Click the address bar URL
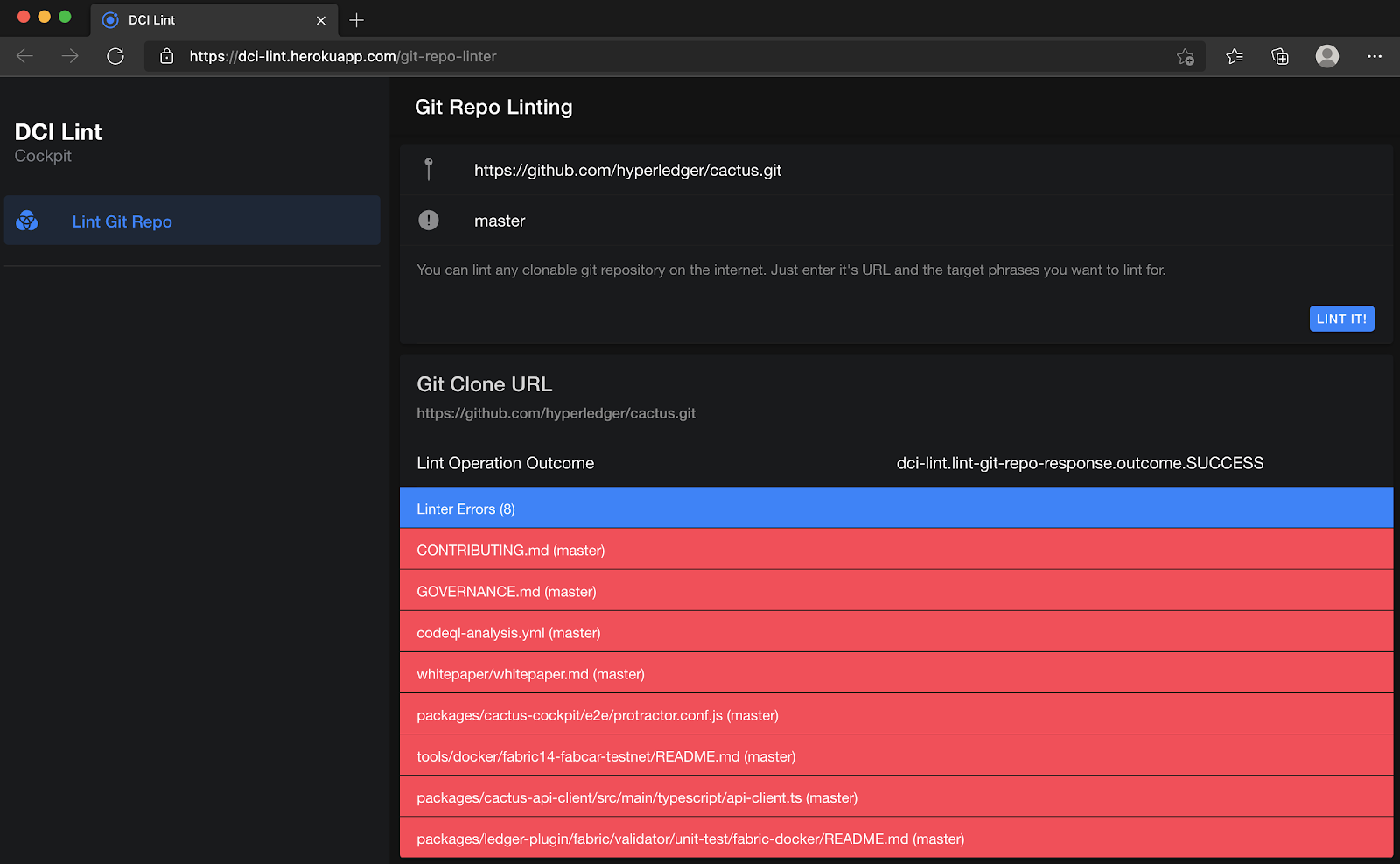 pos(343,56)
